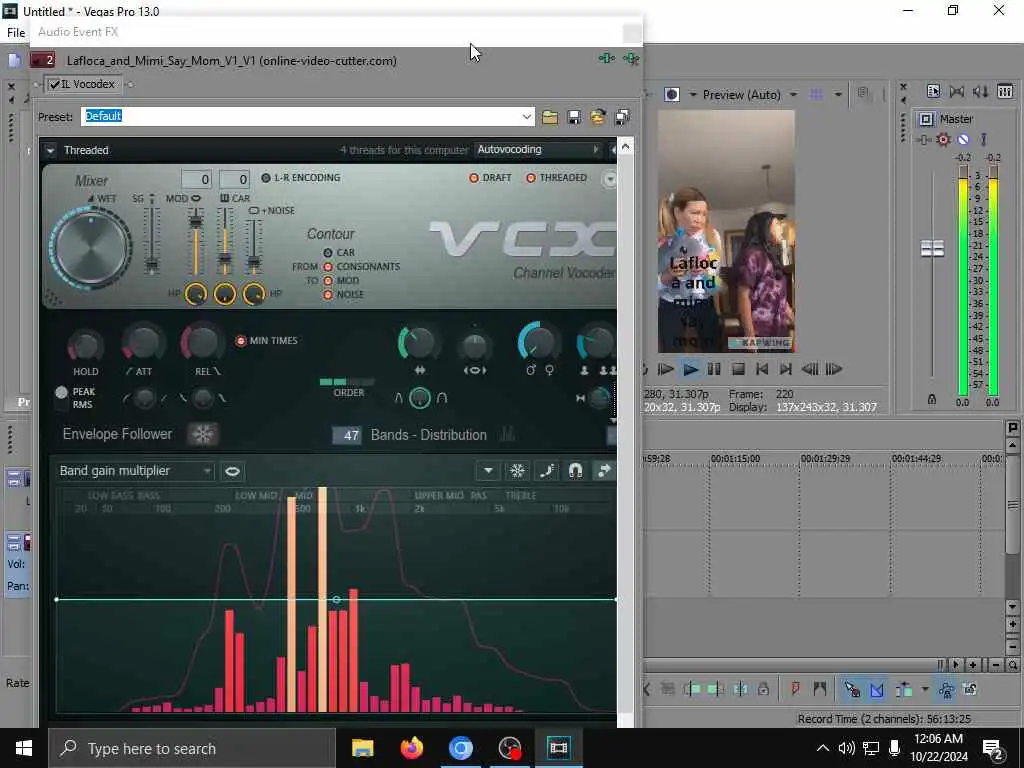Click the downmix output speaker icon
Image resolution: width=1024 pixels, height=768 pixels.
point(957,91)
